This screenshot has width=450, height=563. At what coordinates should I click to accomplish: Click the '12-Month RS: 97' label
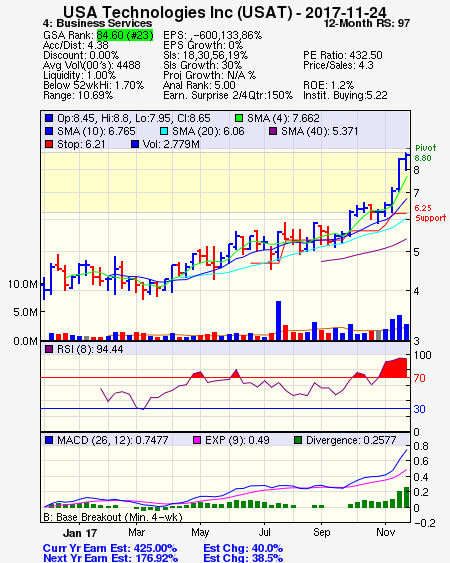click(x=367, y=24)
